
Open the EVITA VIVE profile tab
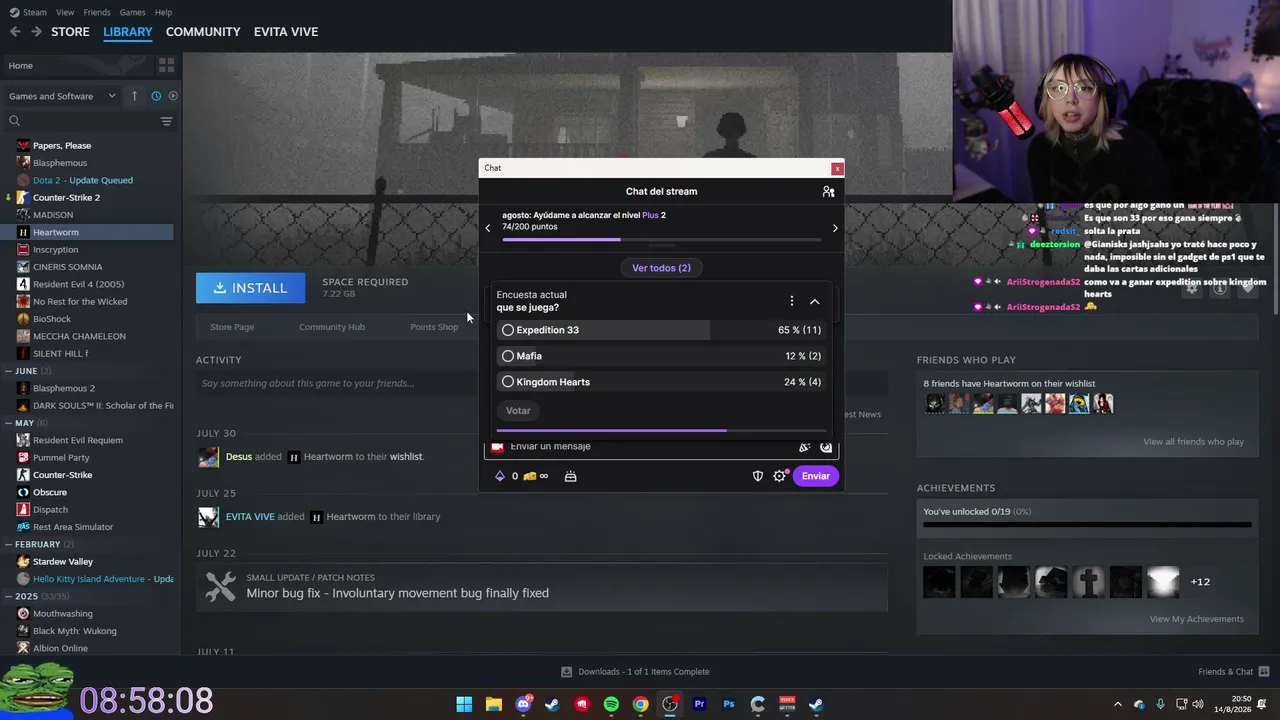pyautogui.click(x=286, y=32)
